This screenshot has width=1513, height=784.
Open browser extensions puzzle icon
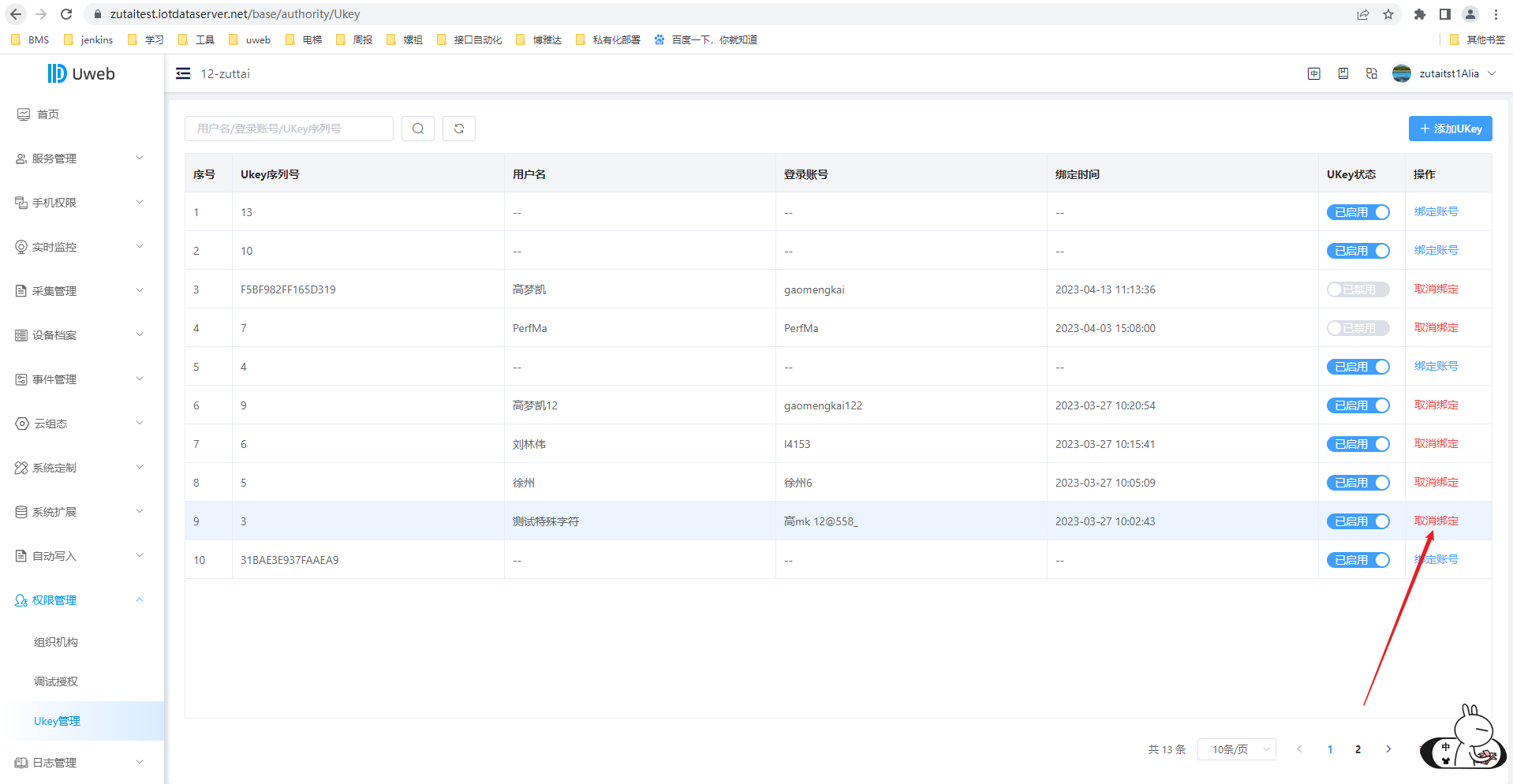[x=1420, y=14]
